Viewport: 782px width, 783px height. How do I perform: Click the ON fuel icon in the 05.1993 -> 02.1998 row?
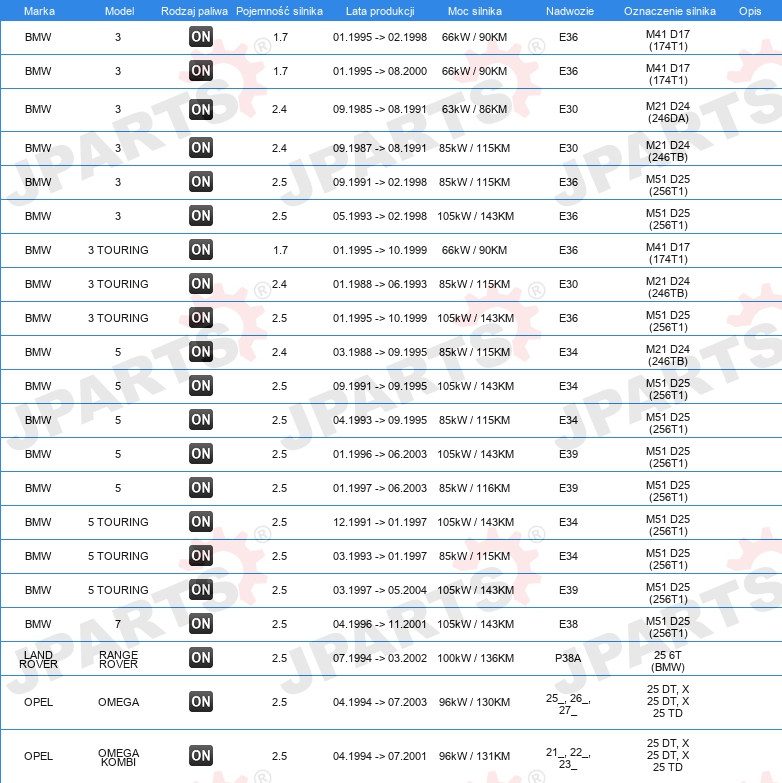tap(201, 215)
